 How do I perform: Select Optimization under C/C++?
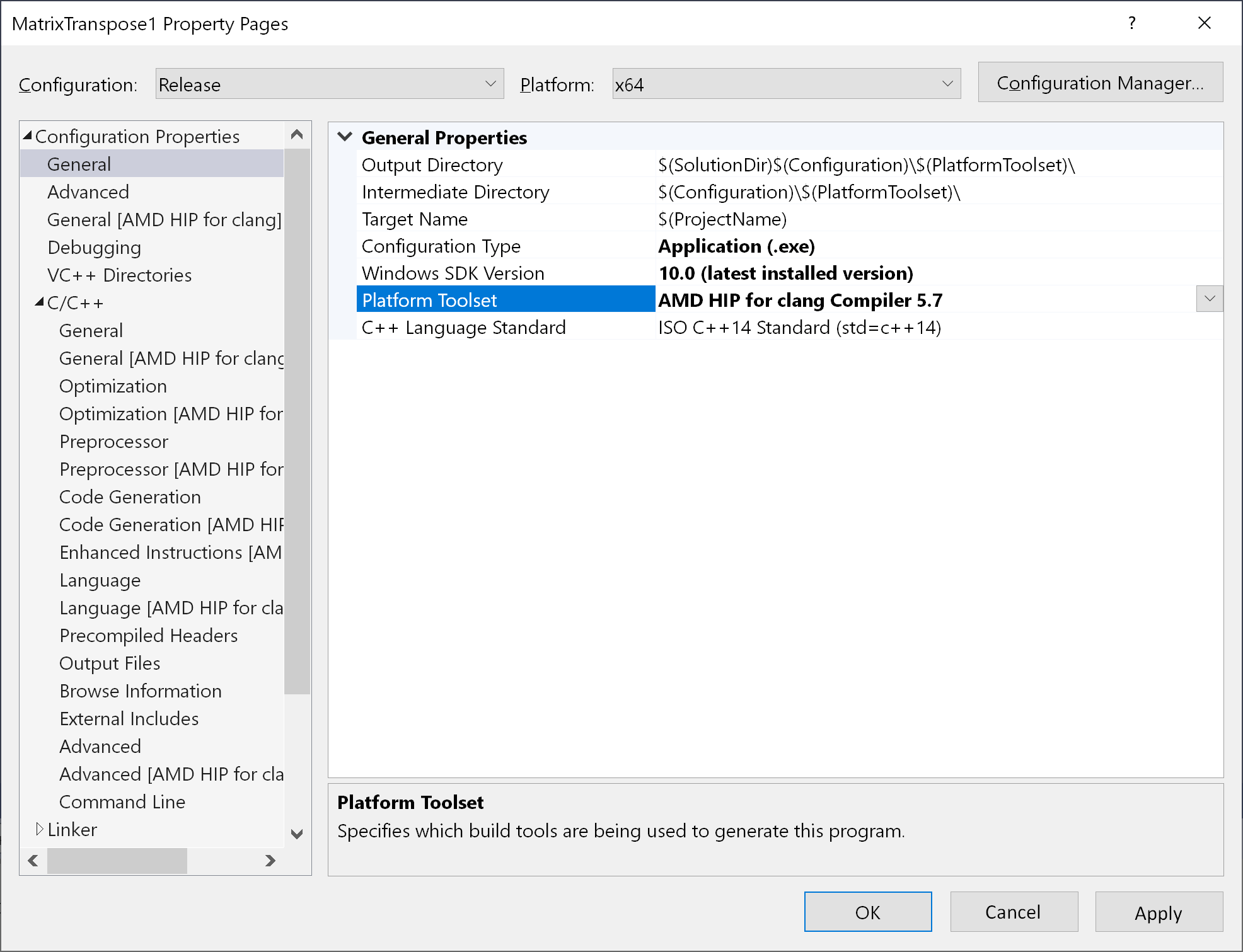point(113,386)
